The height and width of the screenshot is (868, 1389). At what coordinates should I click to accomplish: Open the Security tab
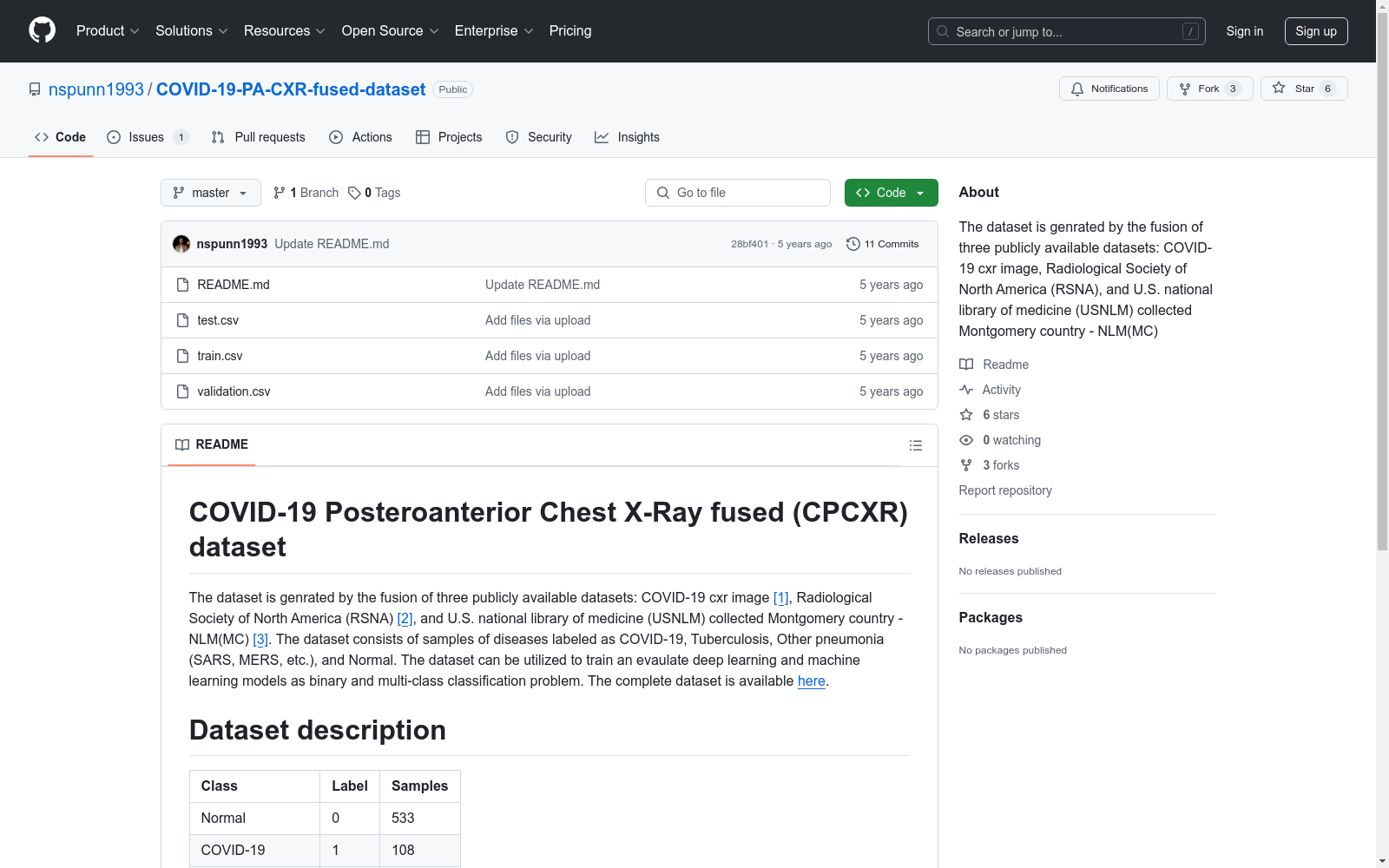[539, 137]
